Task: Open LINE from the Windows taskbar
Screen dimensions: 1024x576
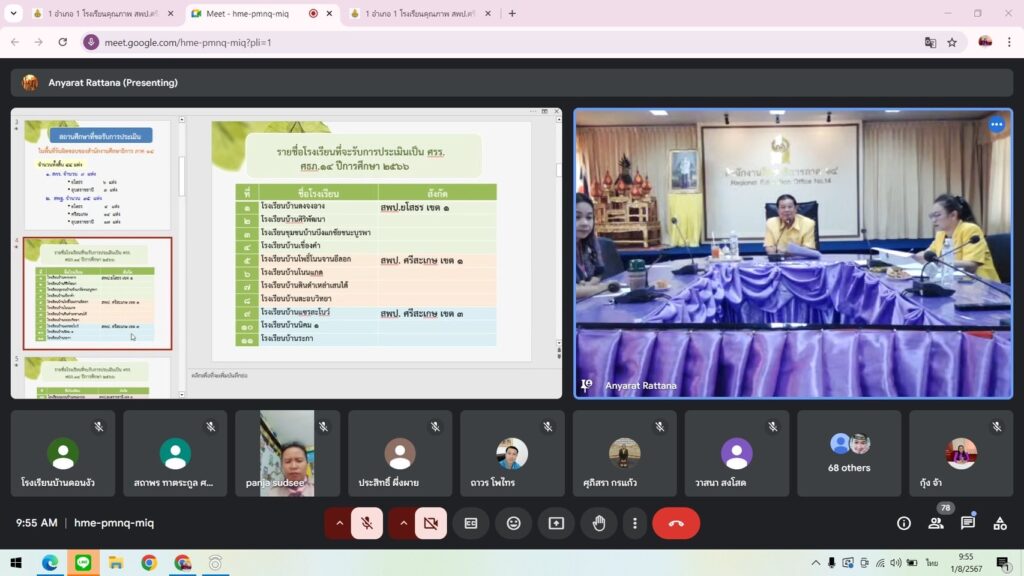Action: [x=82, y=563]
